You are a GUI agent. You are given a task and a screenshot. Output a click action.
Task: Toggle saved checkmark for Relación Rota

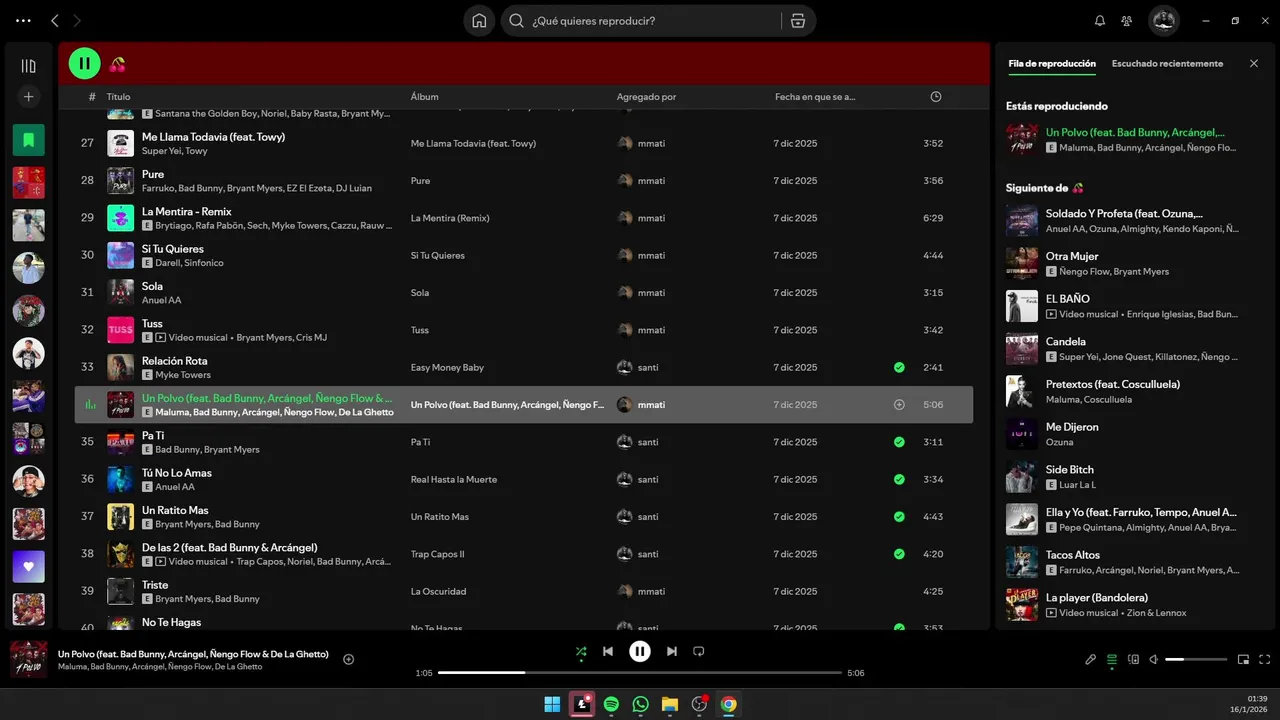coord(899,367)
